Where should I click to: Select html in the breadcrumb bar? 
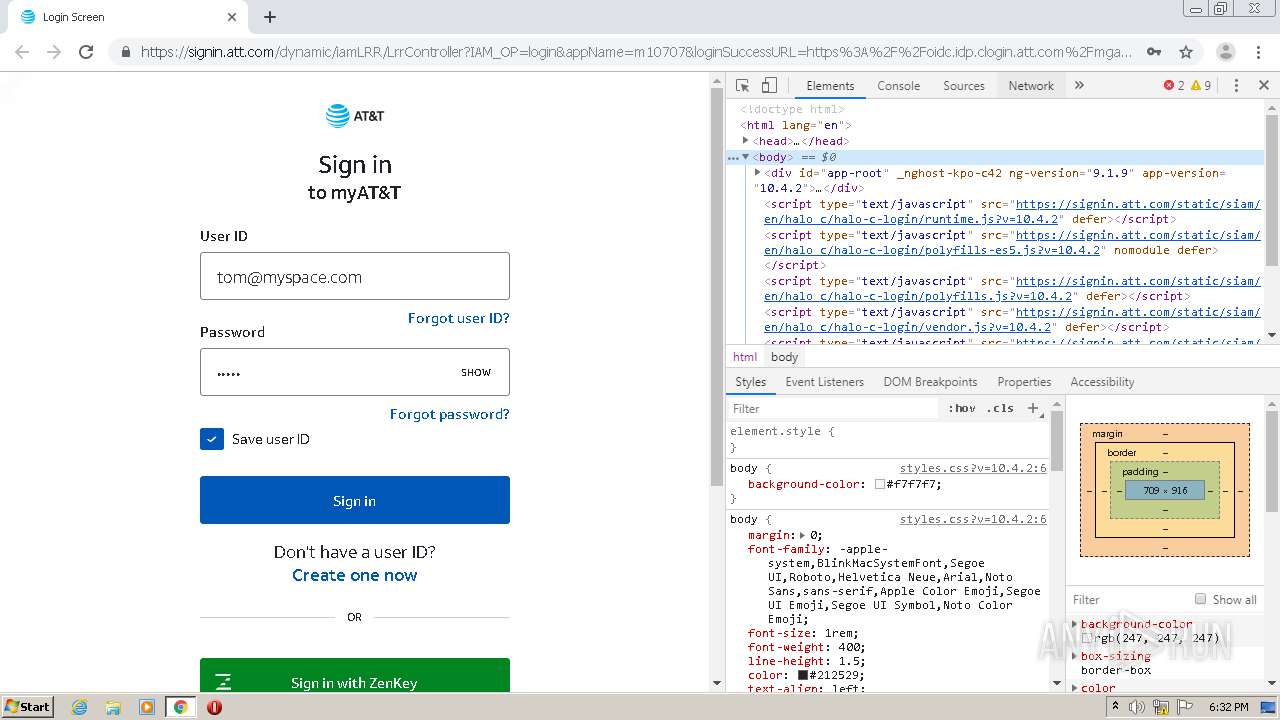tap(745, 357)
